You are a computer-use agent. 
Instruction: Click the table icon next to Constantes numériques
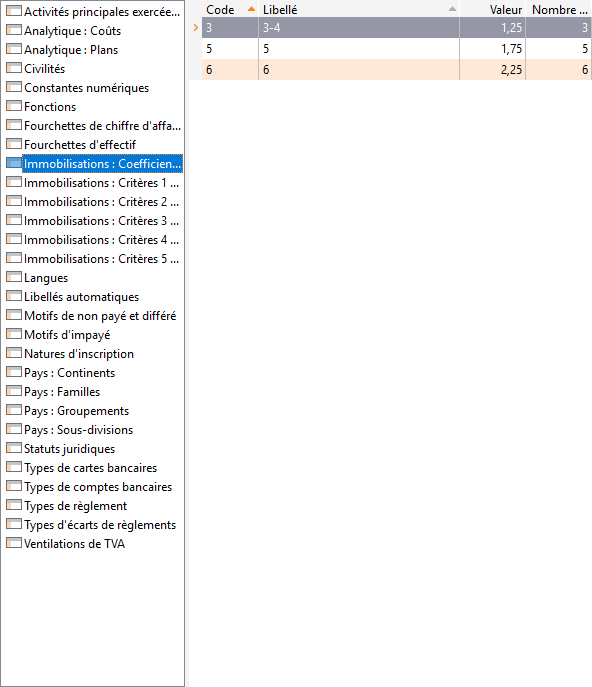pos(14,87)
